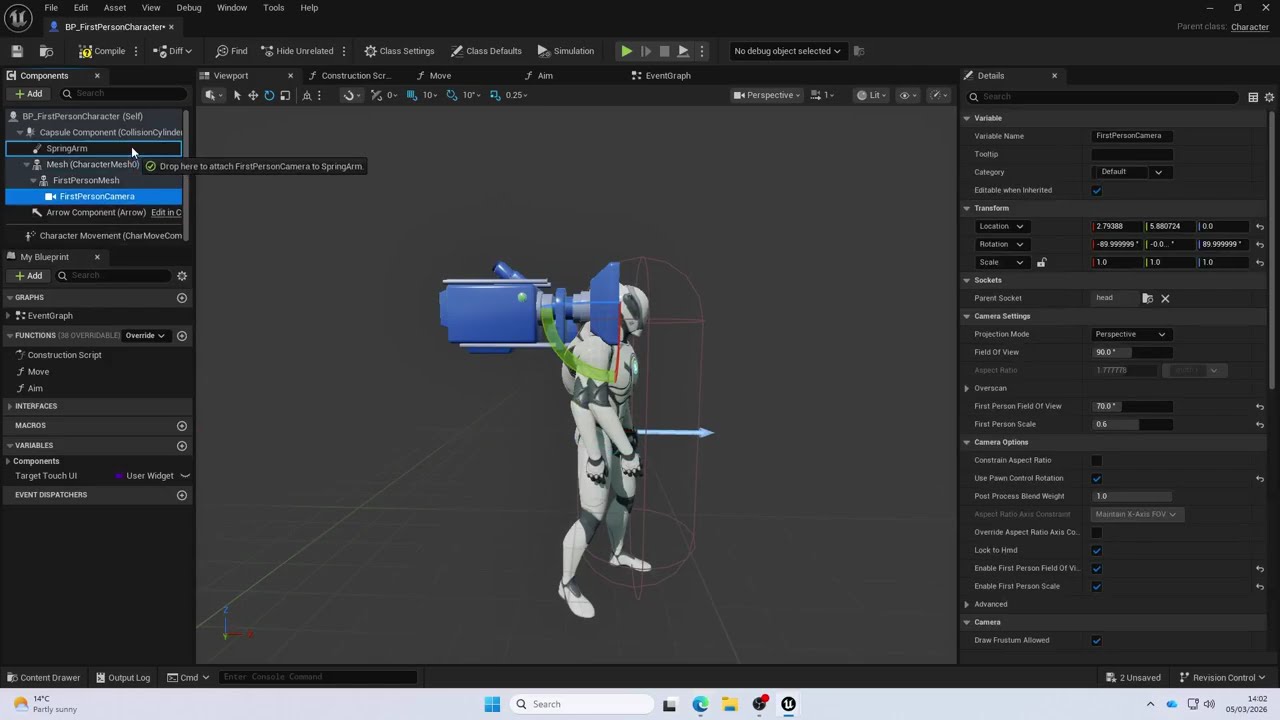1280x720 pixels.
Task: Toggle Hide Unrelated nodes
Action: click(297, 51)
